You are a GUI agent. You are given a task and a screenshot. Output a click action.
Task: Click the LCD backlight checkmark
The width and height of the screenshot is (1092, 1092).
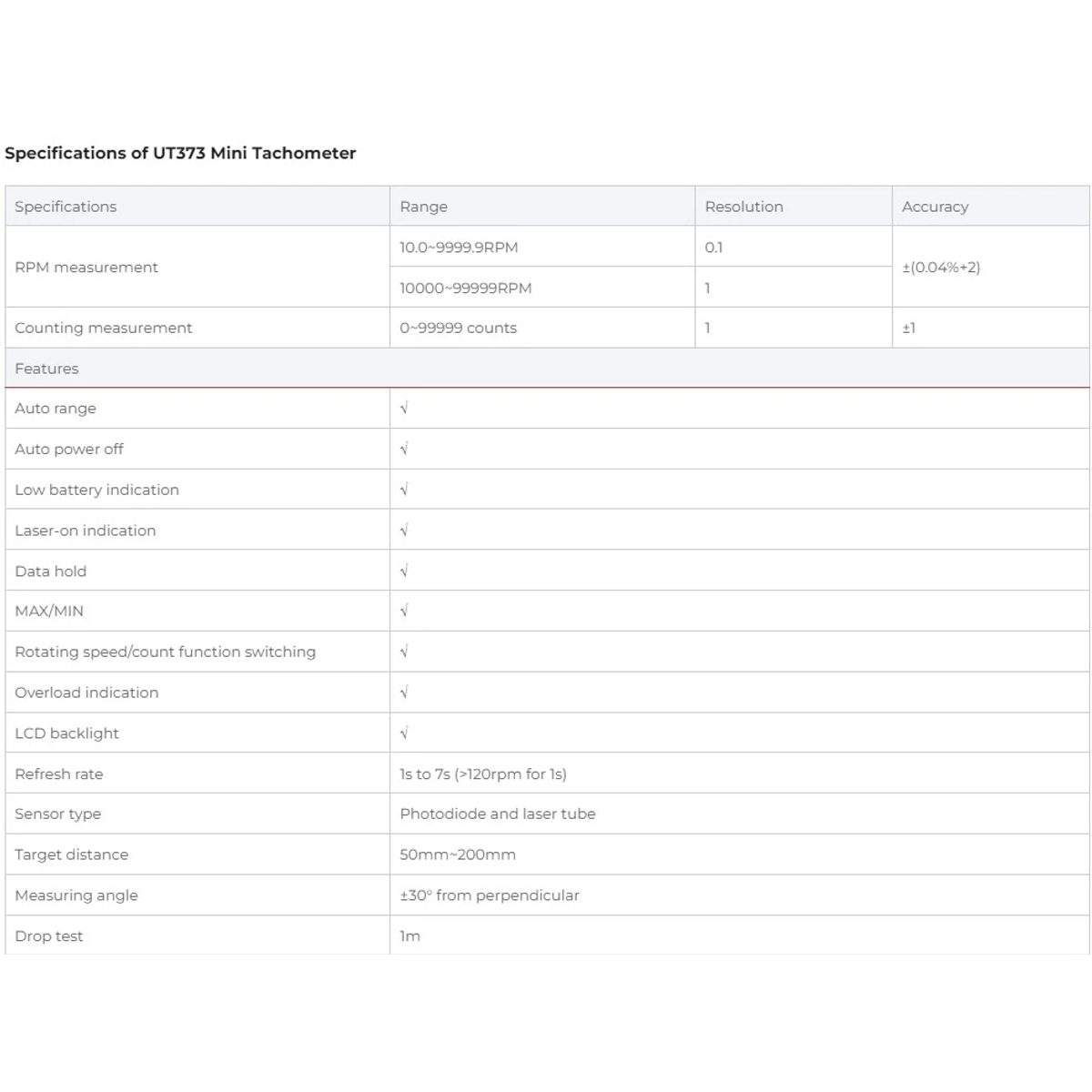pyautogui.click(x=404, y=733)
